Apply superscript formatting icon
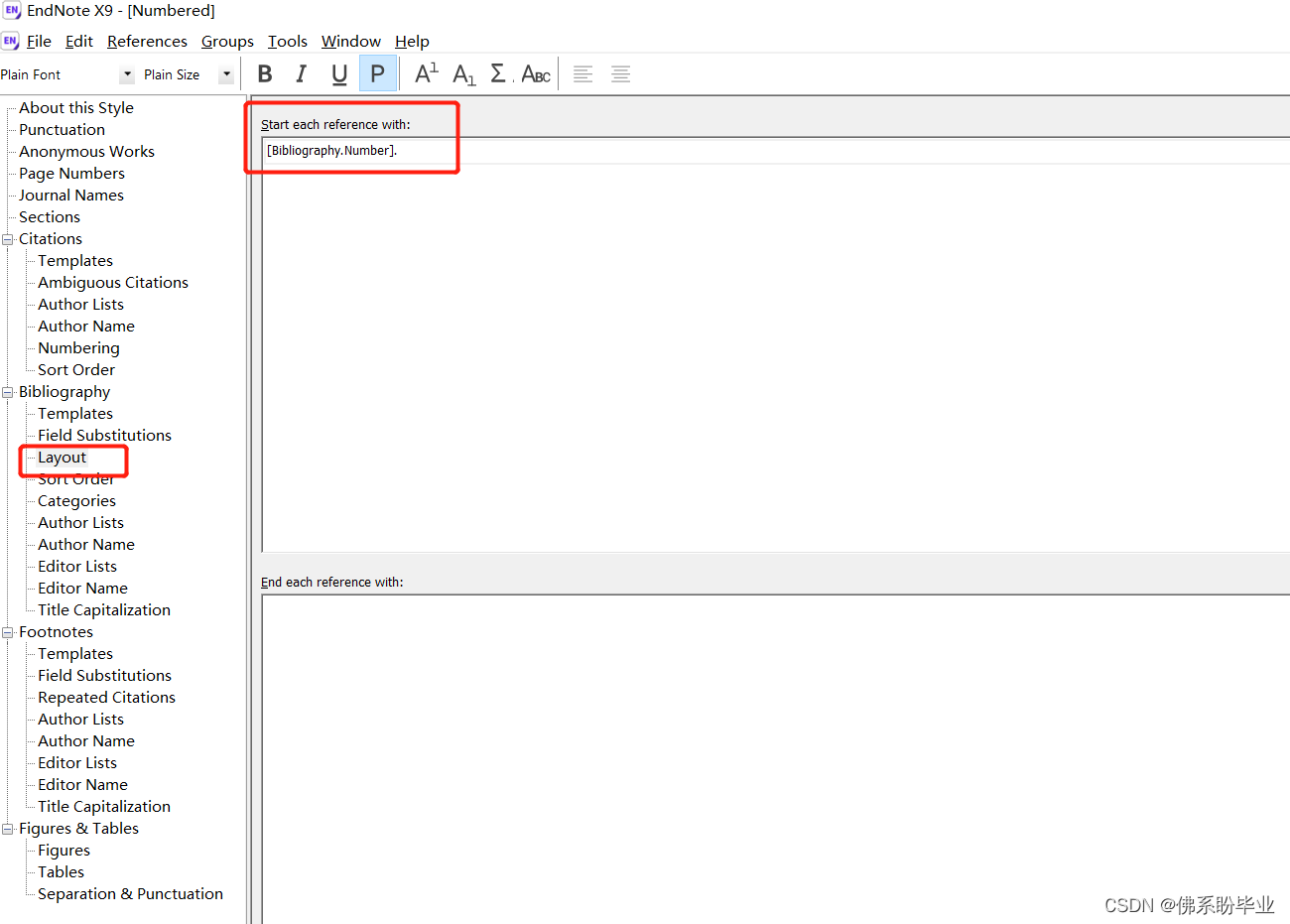This screenshot has width=1290, height=924. click(x=427, y=73)
